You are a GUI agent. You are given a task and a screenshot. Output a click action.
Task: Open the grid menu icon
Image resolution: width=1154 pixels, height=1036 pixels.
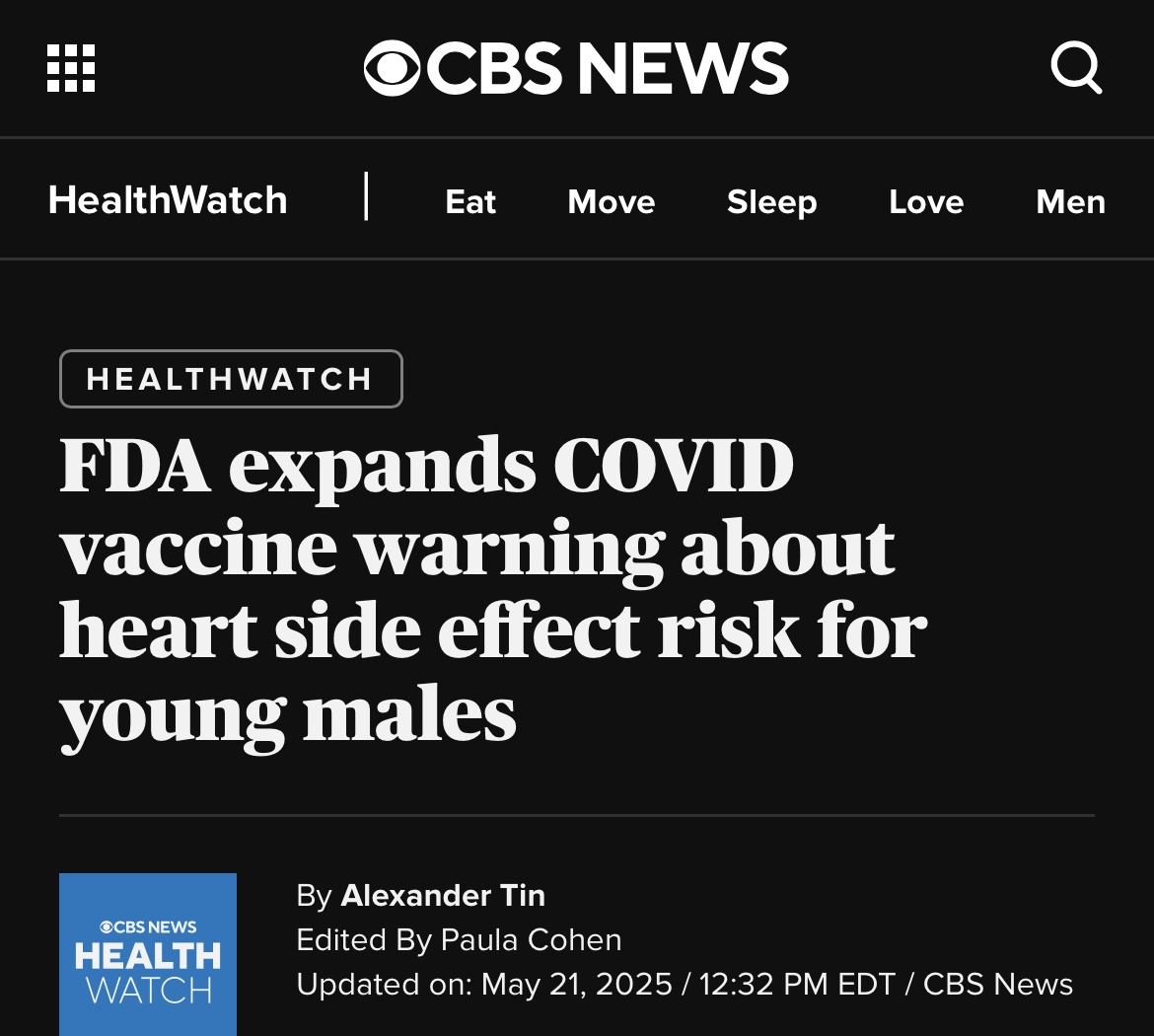(x=71, y=68)
